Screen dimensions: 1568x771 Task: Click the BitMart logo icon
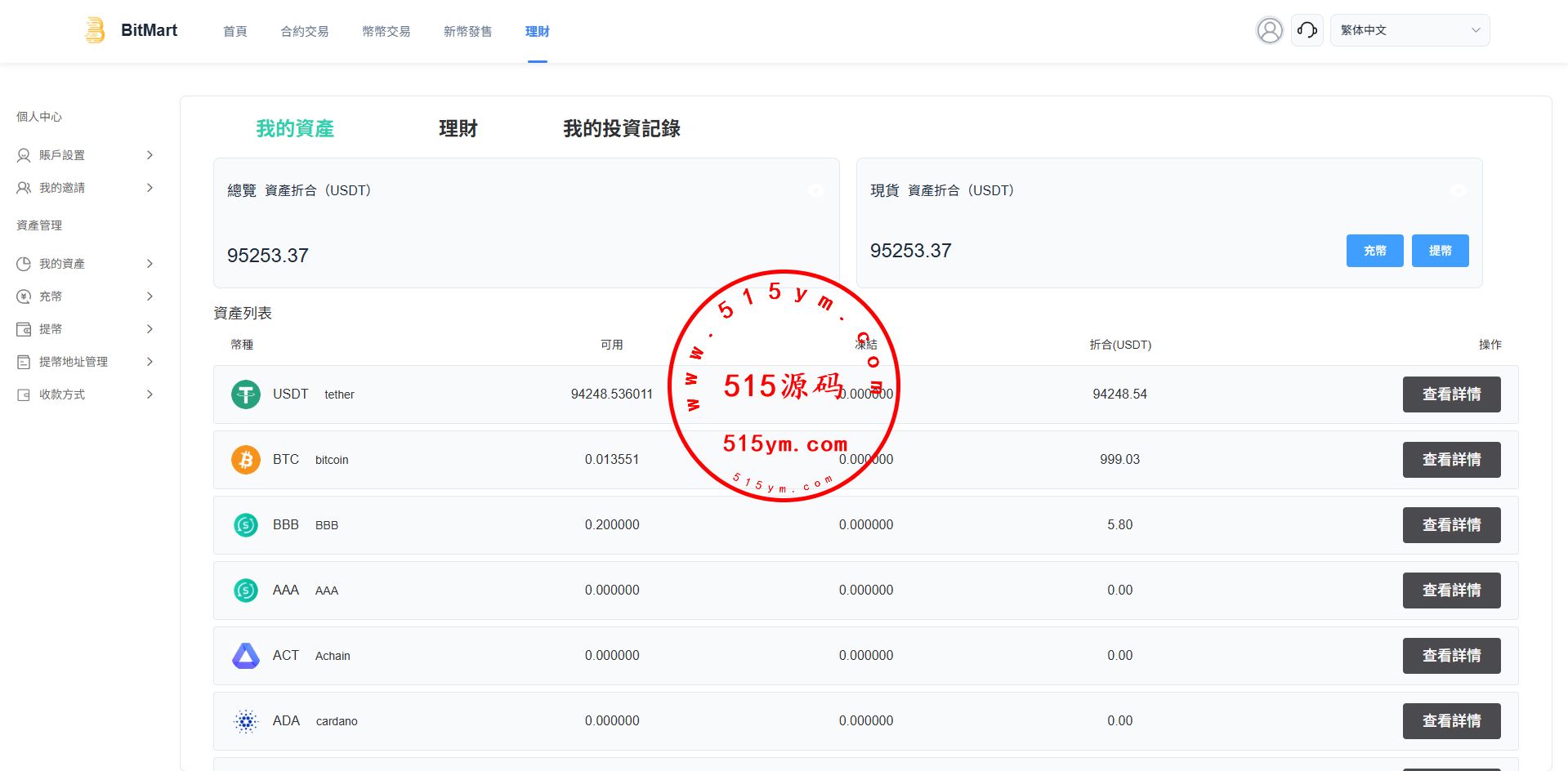[x=96, y=30]
